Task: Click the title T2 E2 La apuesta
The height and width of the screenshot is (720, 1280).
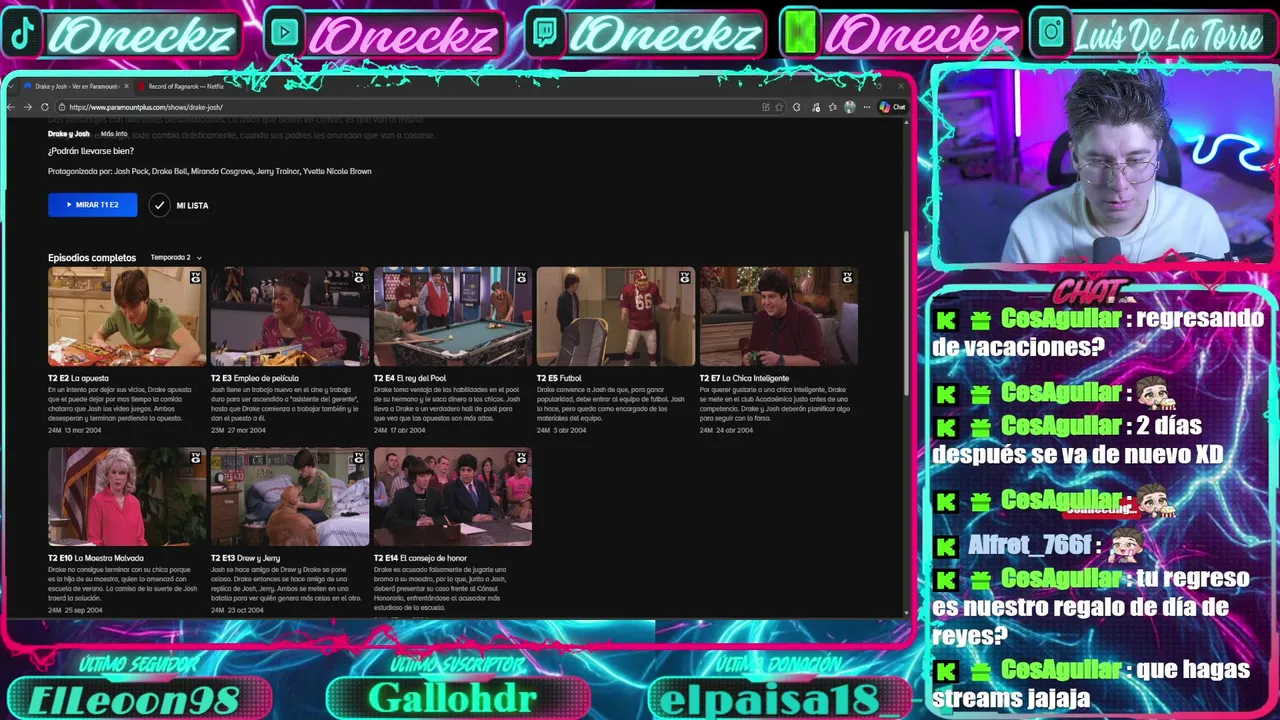Action: pyautogui.click(x=78, y=378)
